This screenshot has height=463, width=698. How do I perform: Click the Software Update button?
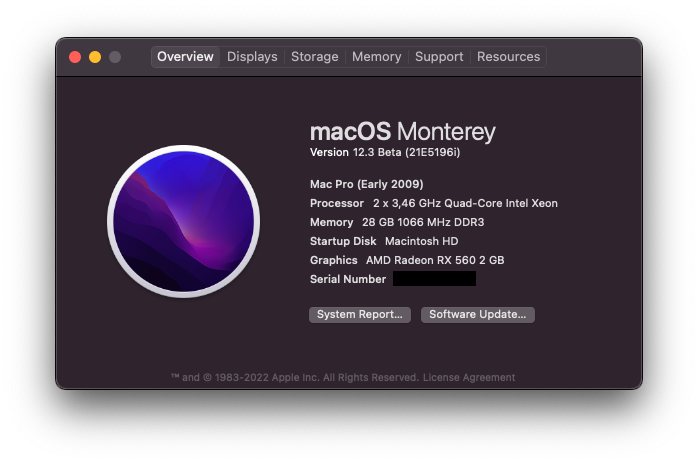[x=478, y=315]
